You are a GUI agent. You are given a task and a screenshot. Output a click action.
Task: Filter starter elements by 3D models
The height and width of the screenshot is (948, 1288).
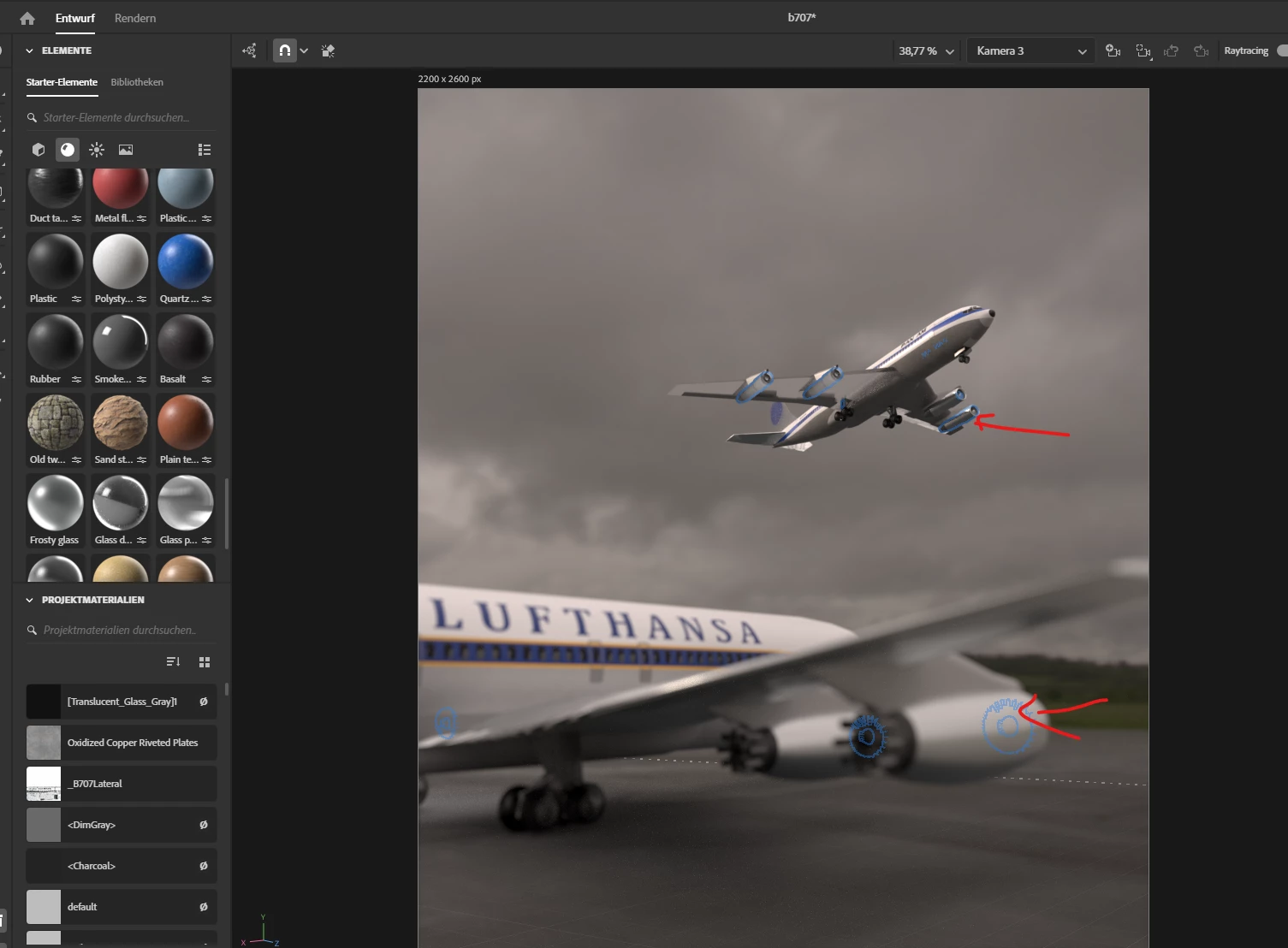[x=39, y=150]
